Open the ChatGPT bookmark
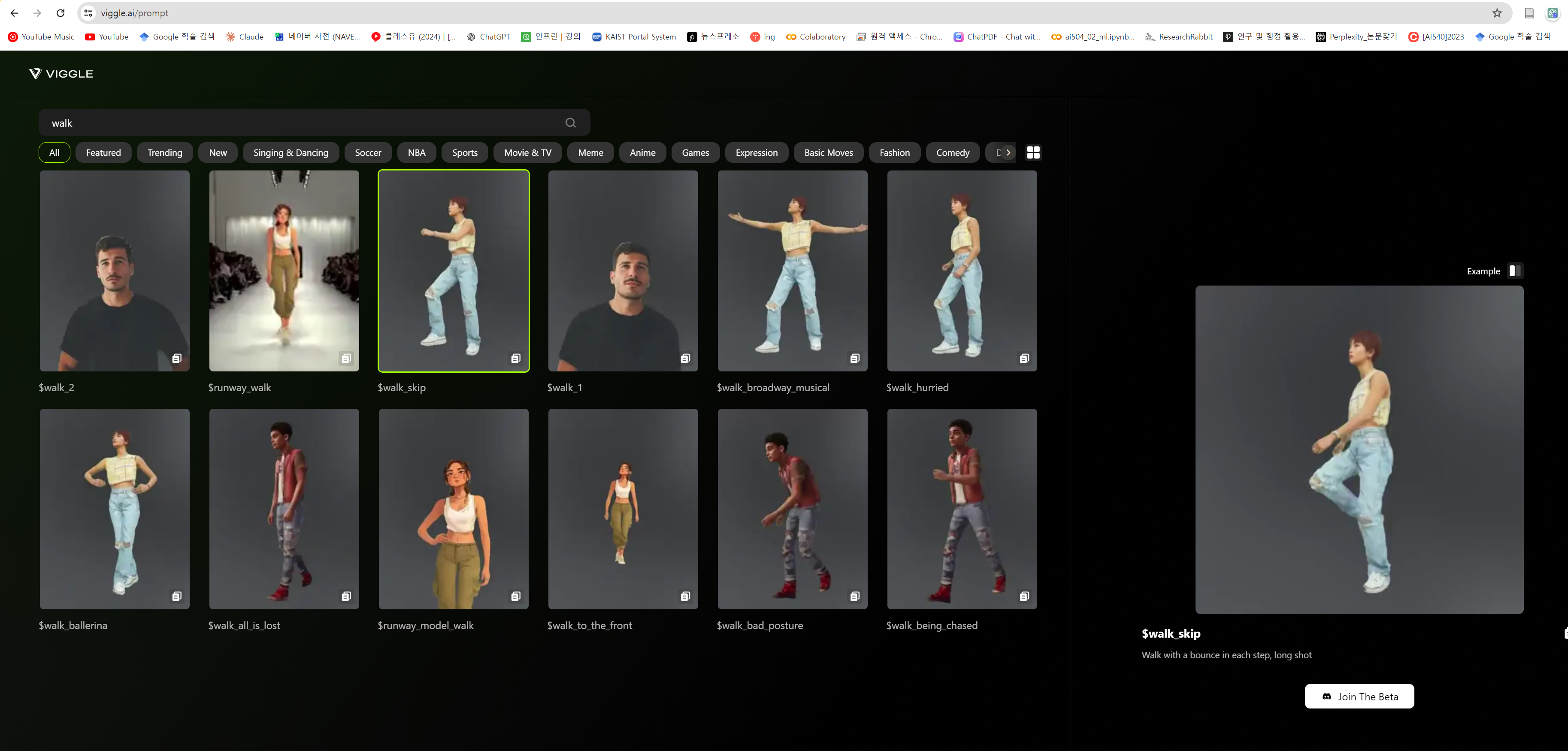The width and height of the screenshot is (1568, 751). pos(488,36)
